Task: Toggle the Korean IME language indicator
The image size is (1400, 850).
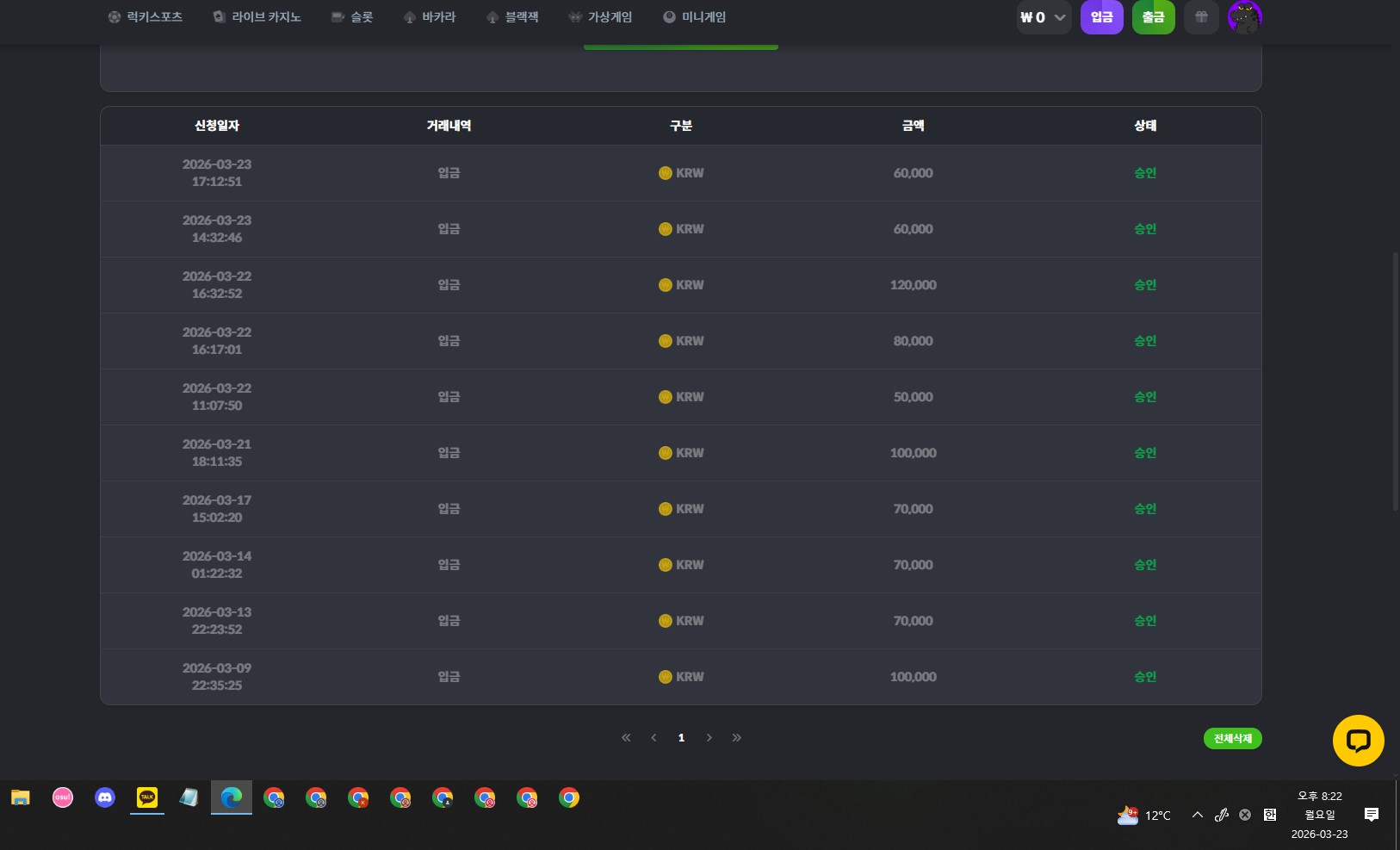Action: coord(1269,815)
